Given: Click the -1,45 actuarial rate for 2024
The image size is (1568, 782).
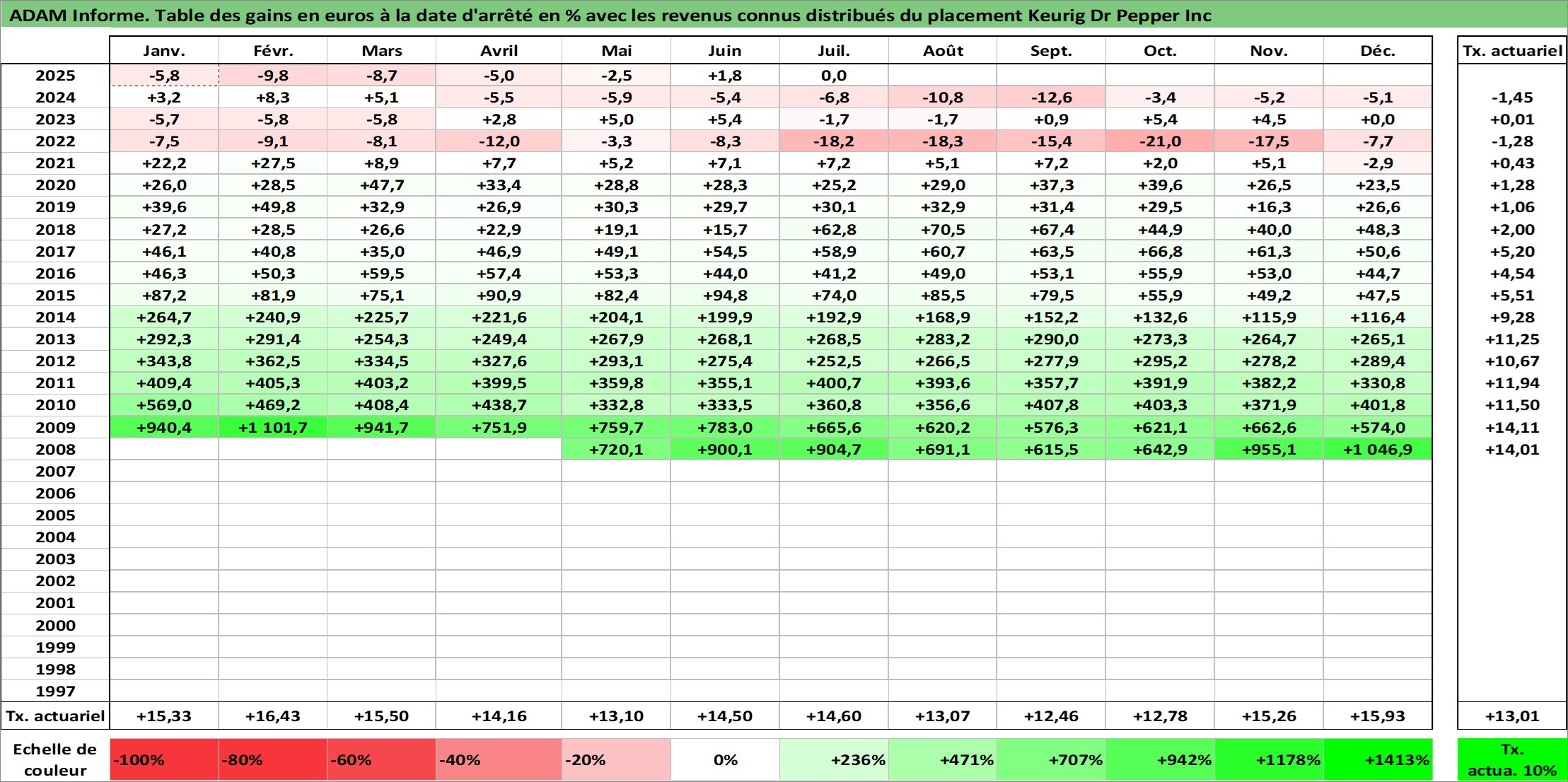Looking at the screenshot, I should tap(1512, 98).
